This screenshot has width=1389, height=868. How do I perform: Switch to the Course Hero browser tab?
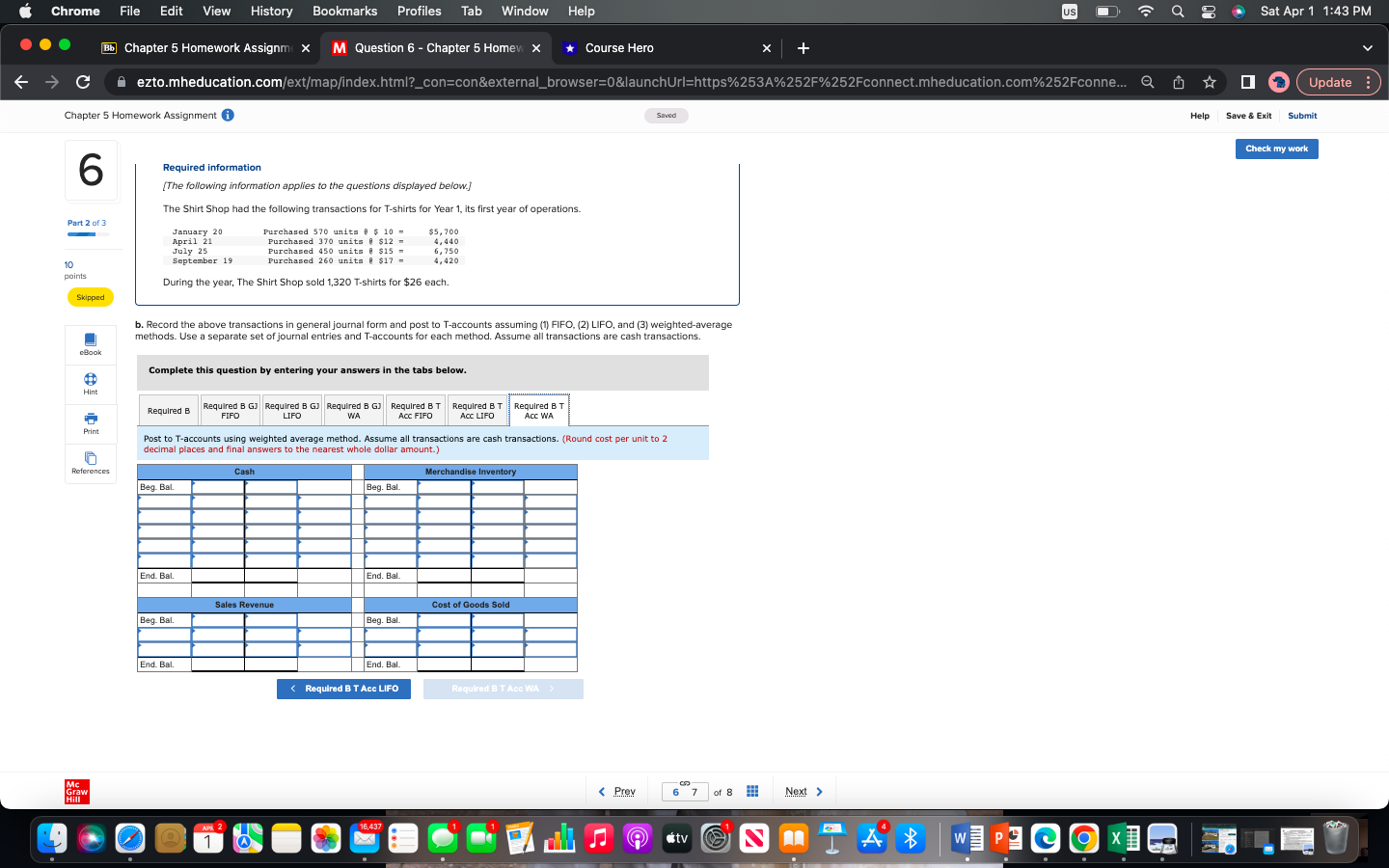coord(667,48)
